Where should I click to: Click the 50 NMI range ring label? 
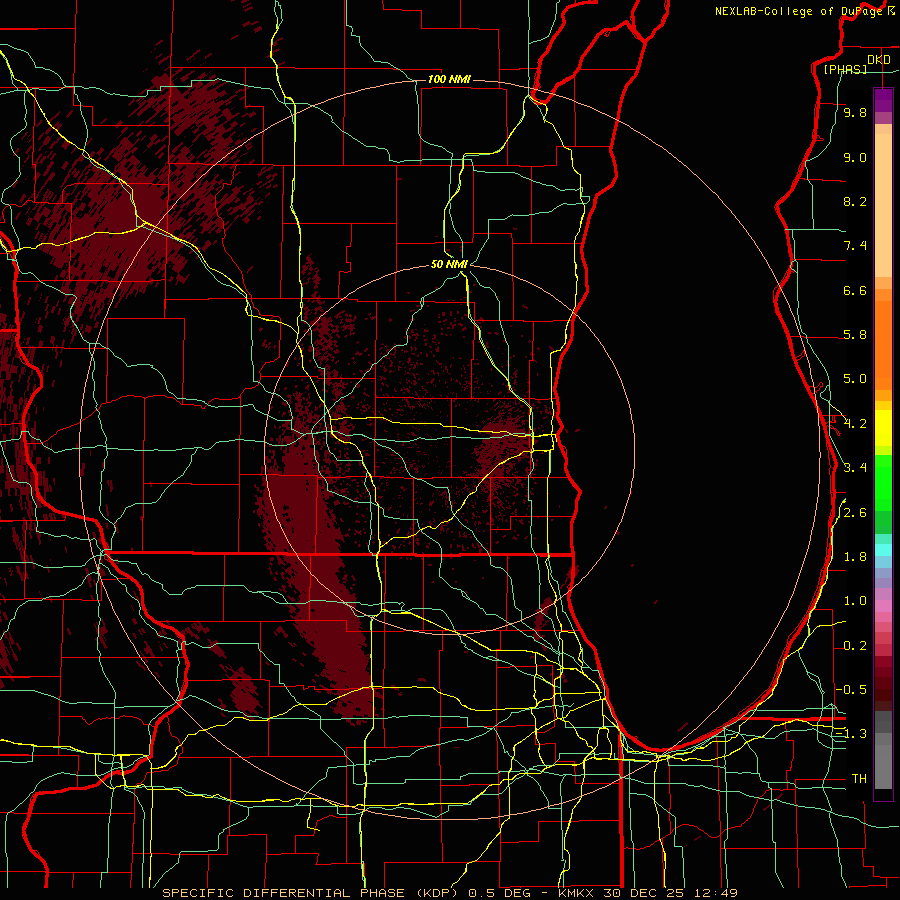pyautogui.click(x=449, y=264)
